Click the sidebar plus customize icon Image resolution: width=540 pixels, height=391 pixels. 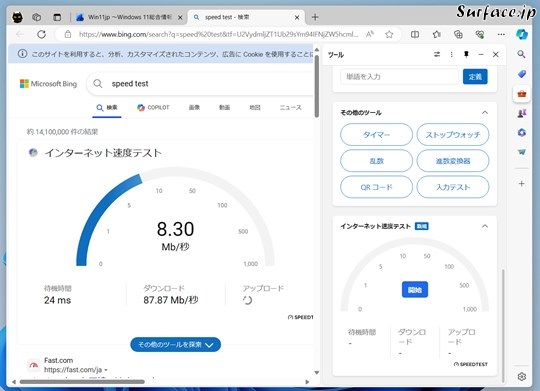coord(521,184)
